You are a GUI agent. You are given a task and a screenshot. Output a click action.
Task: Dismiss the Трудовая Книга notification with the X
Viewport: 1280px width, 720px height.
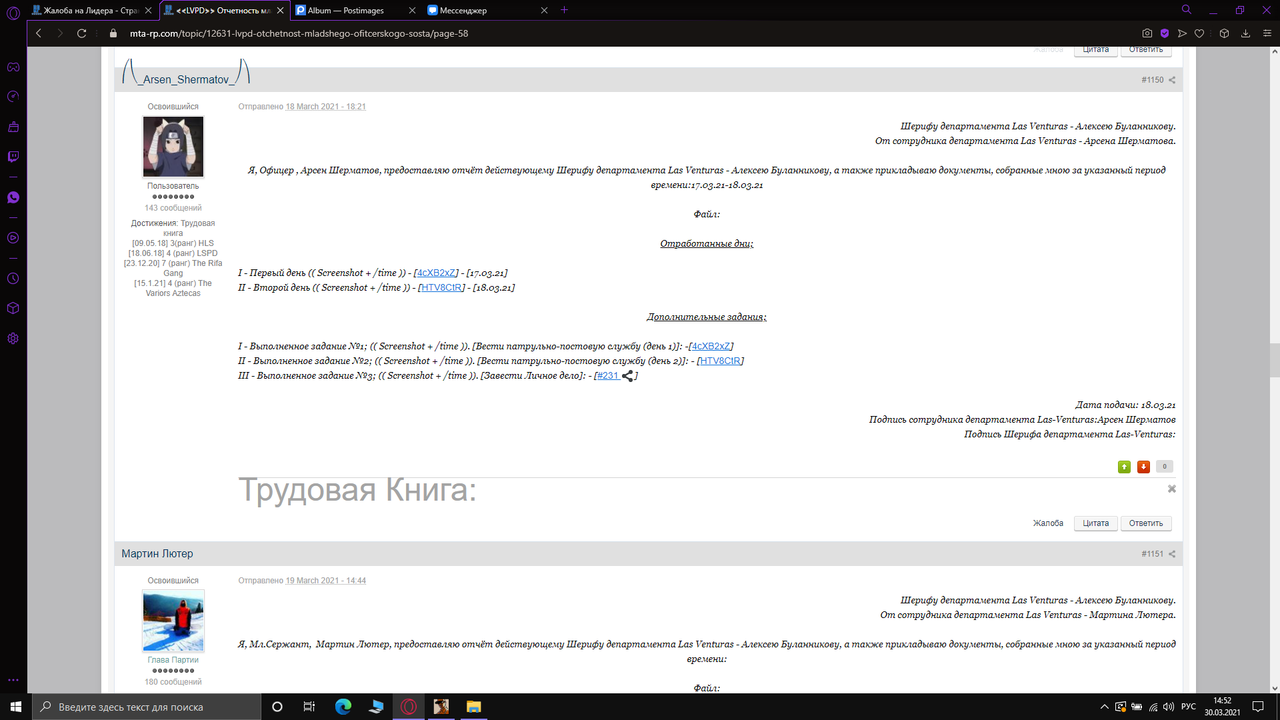coord(1171,488)
